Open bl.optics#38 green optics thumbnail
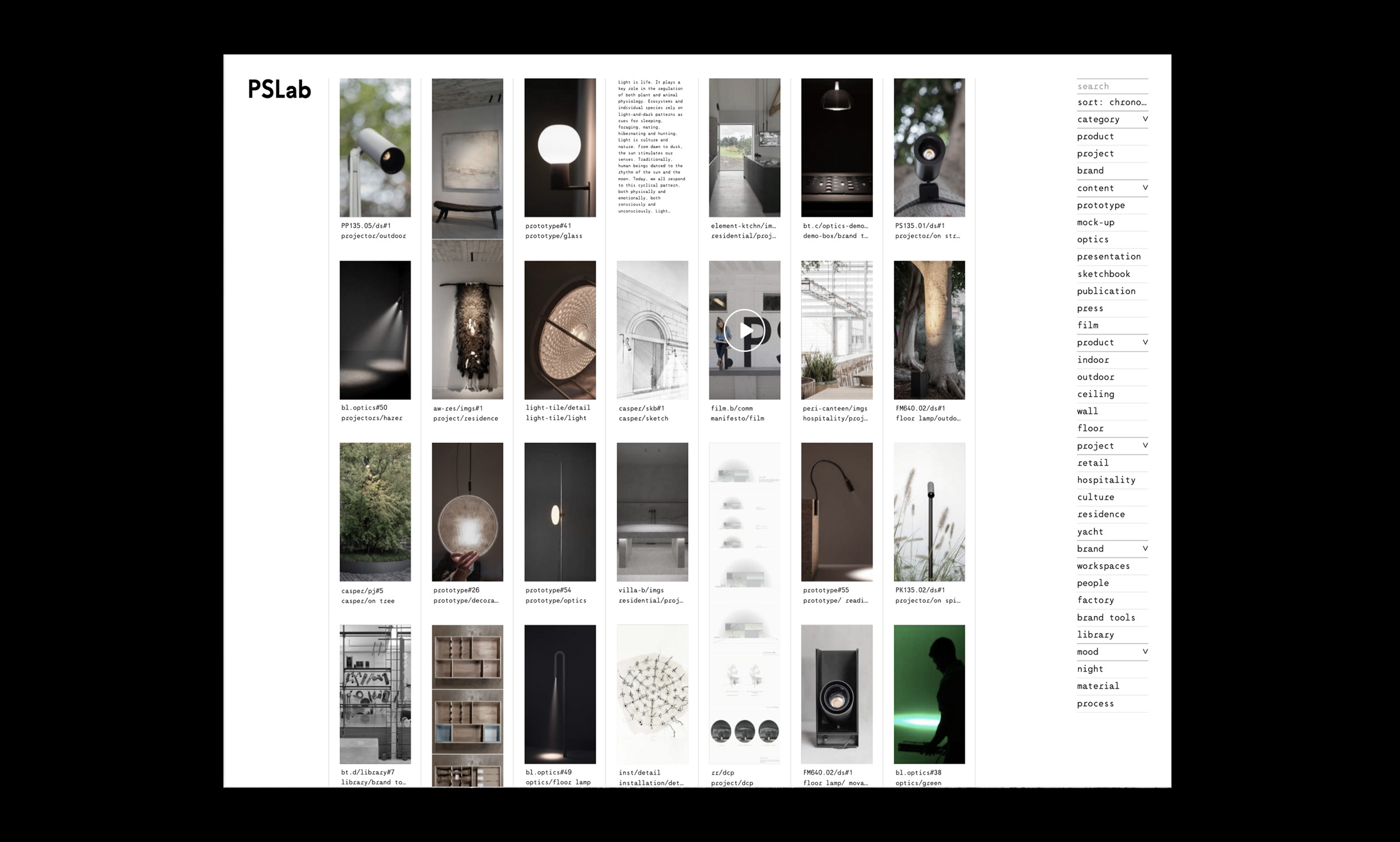This screenshot has width=1400, height=842. pos(929,694)
